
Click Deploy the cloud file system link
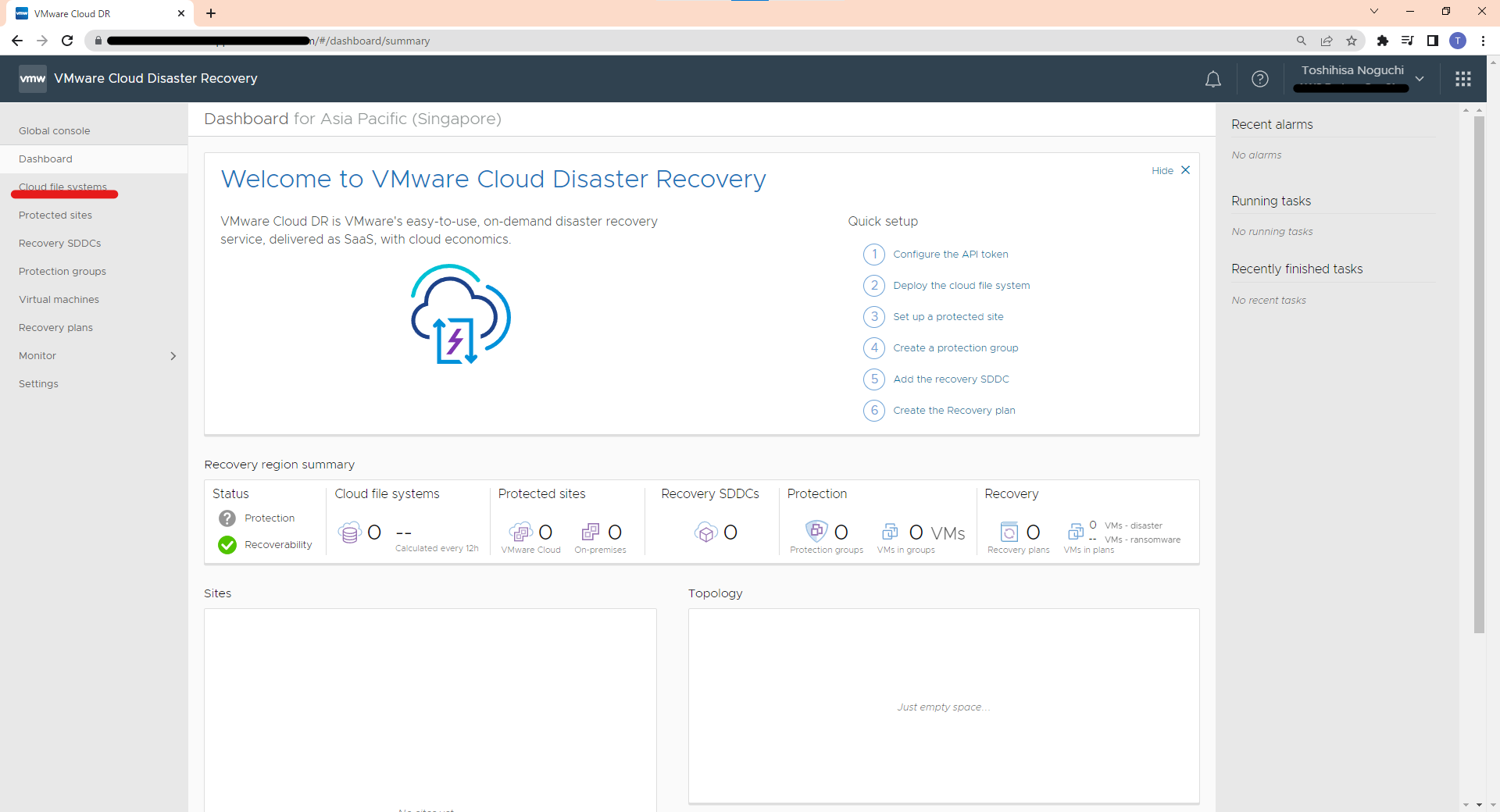pos(962,286)
